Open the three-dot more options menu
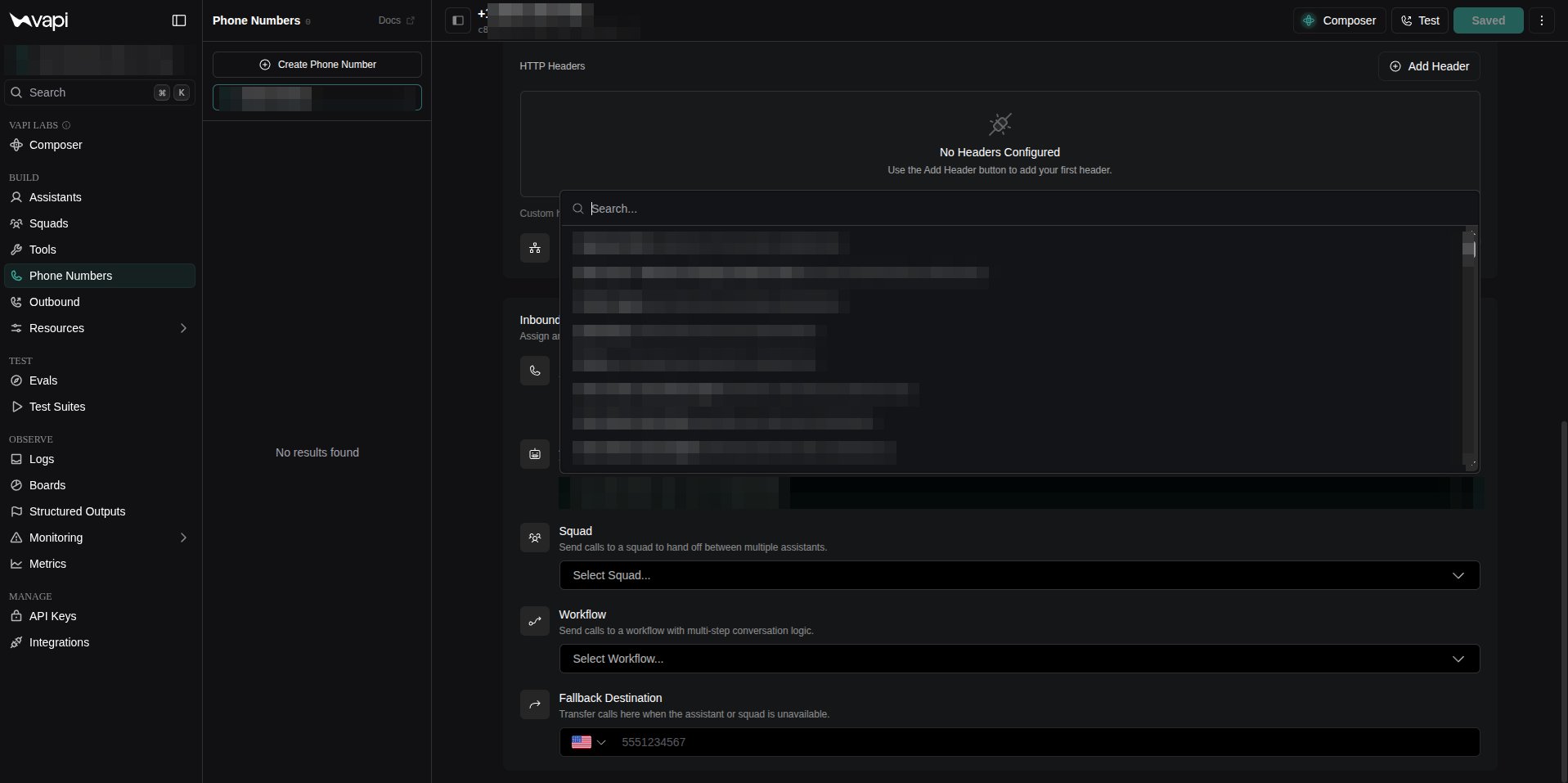Viewport: 1568px width, 783px height. (1542, 20)
